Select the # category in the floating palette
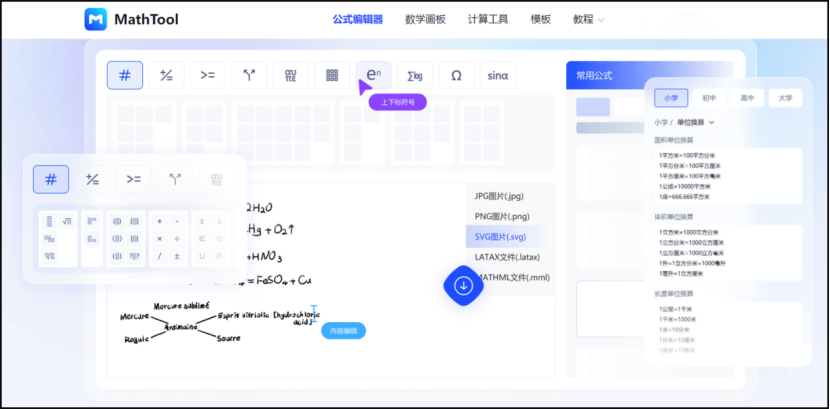The image size is (830, 409). [51, 179]
